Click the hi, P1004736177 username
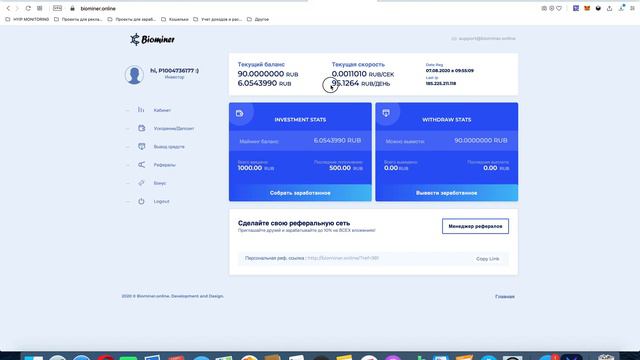The width and height of the screenshot is (640, 360). click(x=174, y=71)
